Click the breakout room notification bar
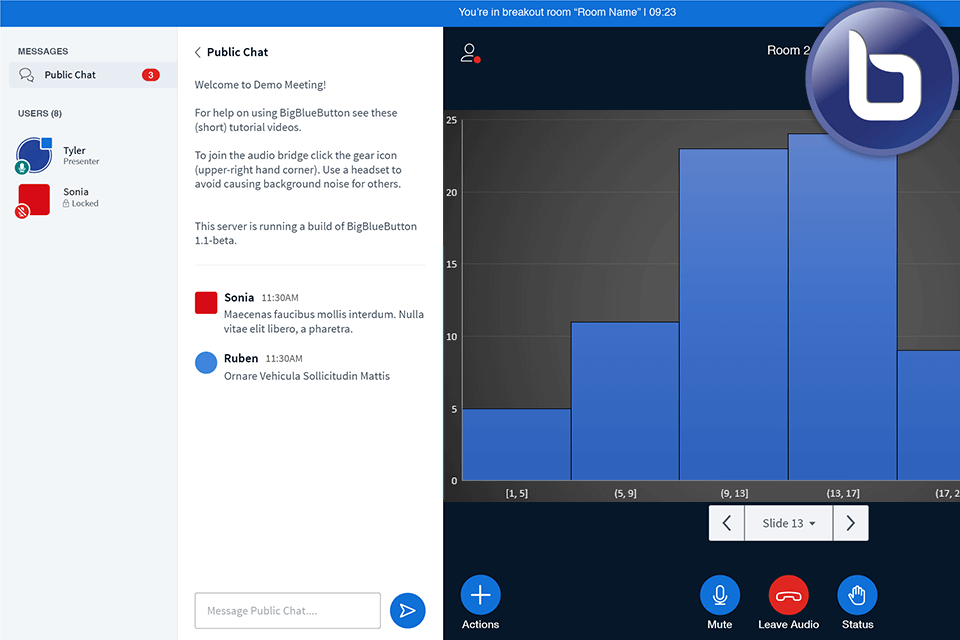 (x=480, y=13)
